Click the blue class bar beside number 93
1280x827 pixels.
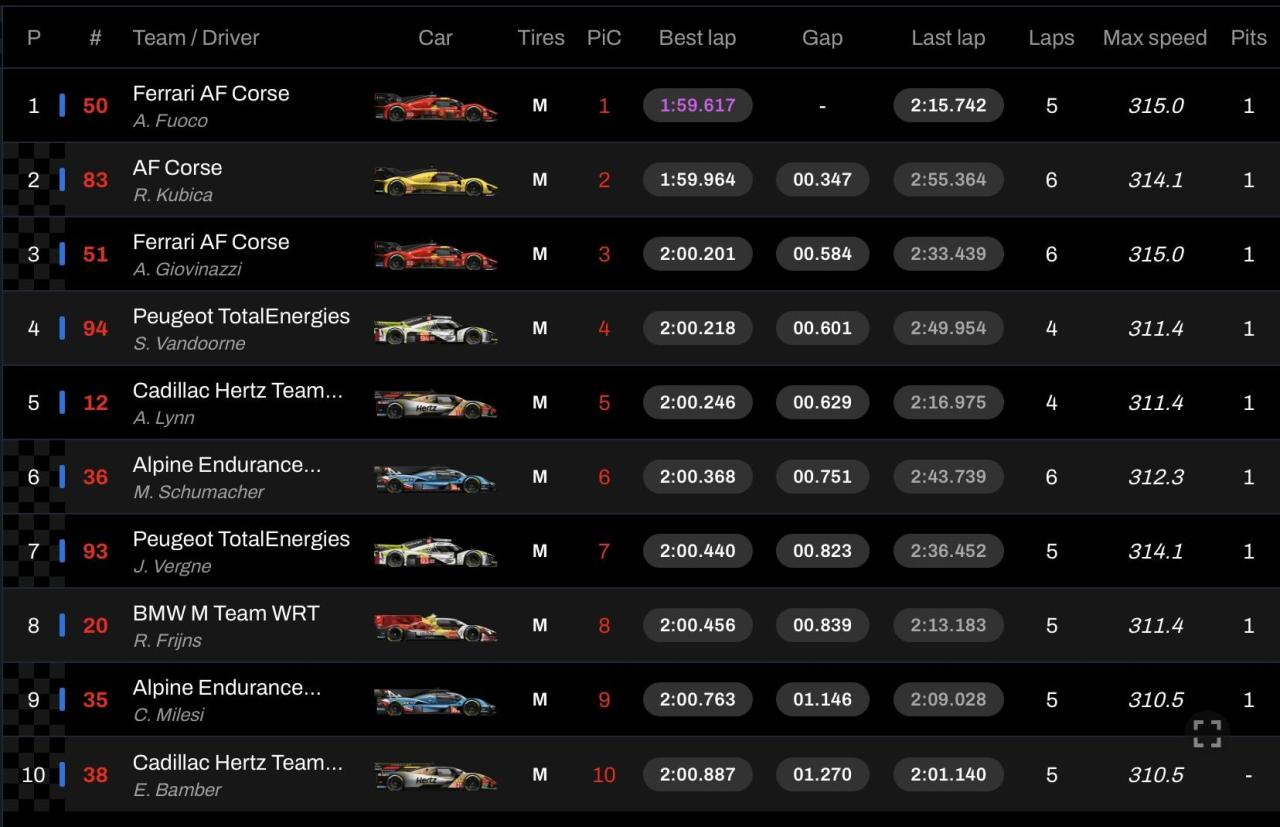[x=62, y=551]
